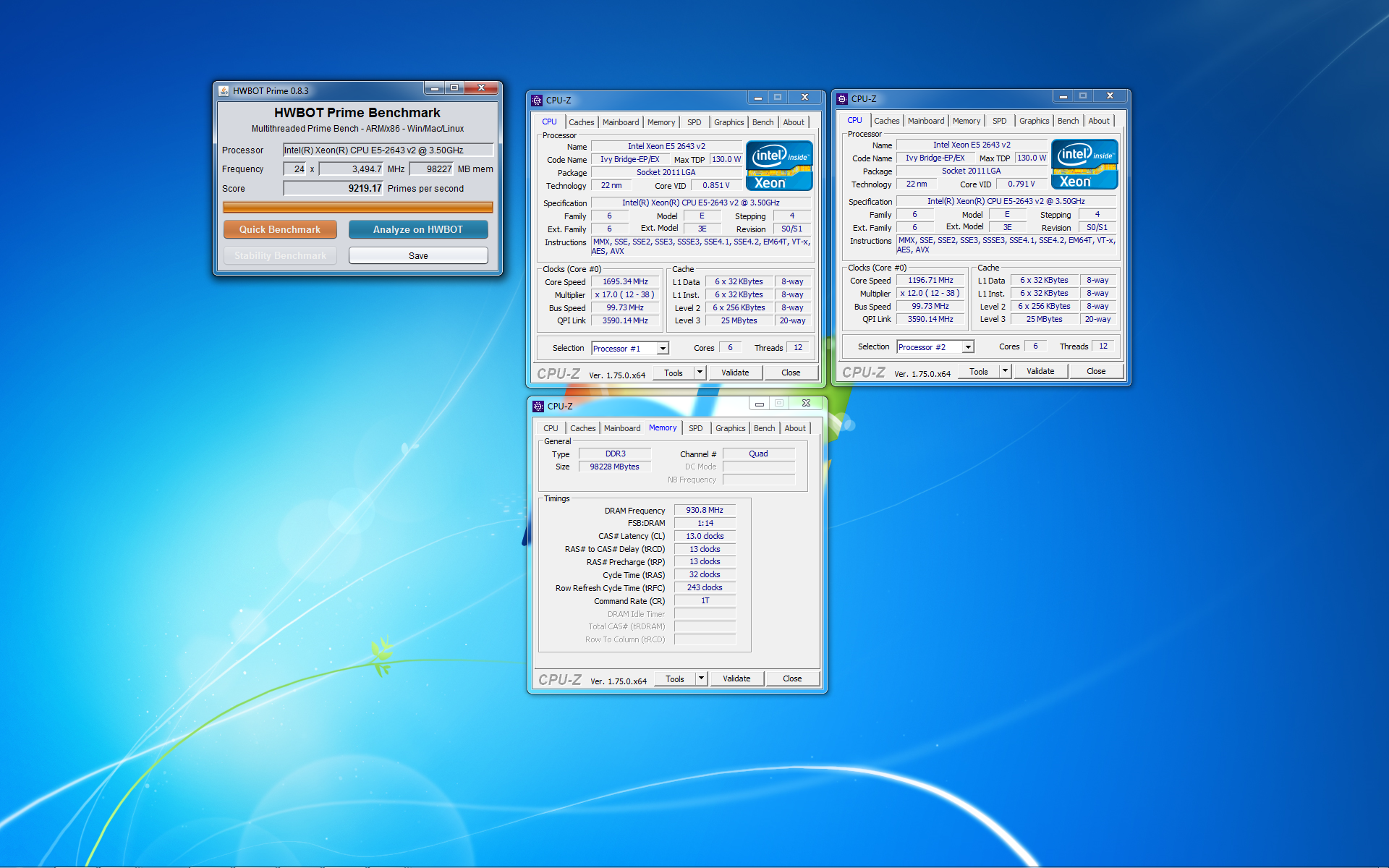
Task: Click Validate in Processor #2 window
Action: pos(1040,371)
